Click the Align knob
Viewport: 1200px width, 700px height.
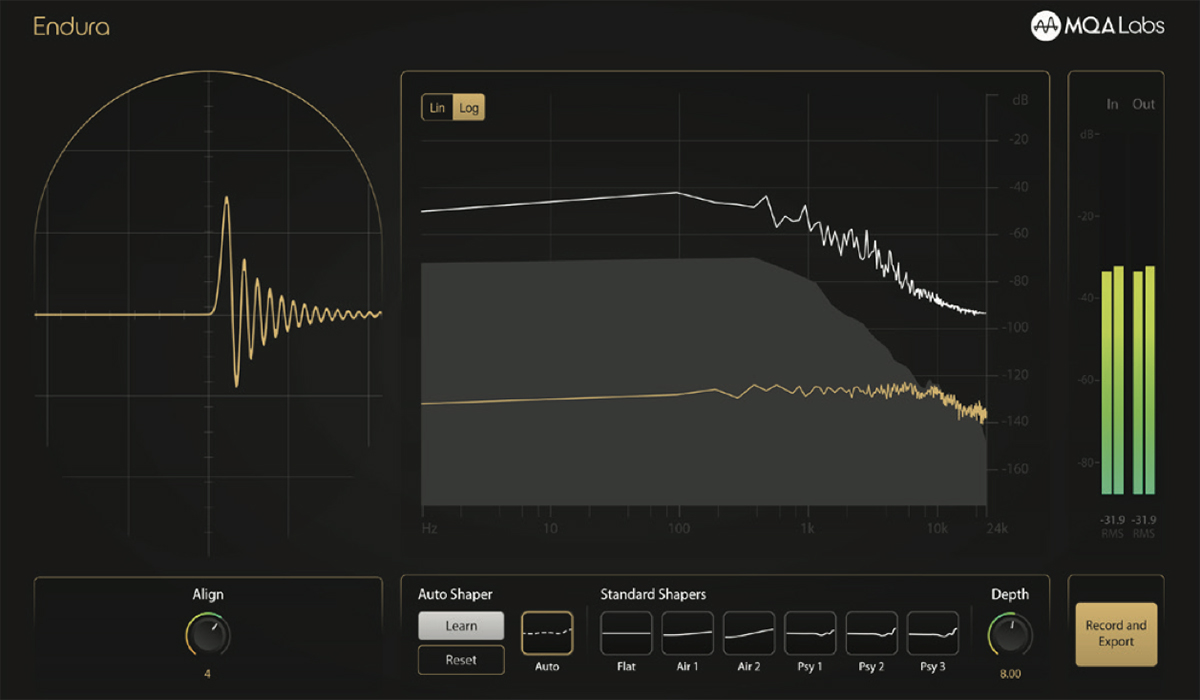(x=208, y=635)
